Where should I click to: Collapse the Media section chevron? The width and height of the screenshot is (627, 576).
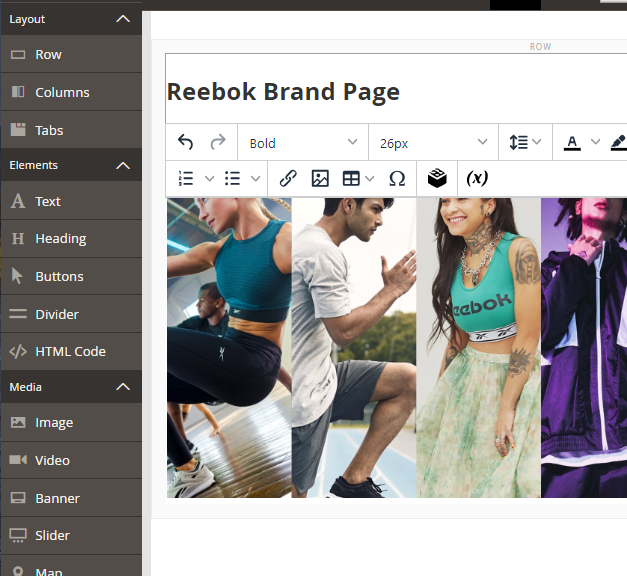(x=123, y=387)
